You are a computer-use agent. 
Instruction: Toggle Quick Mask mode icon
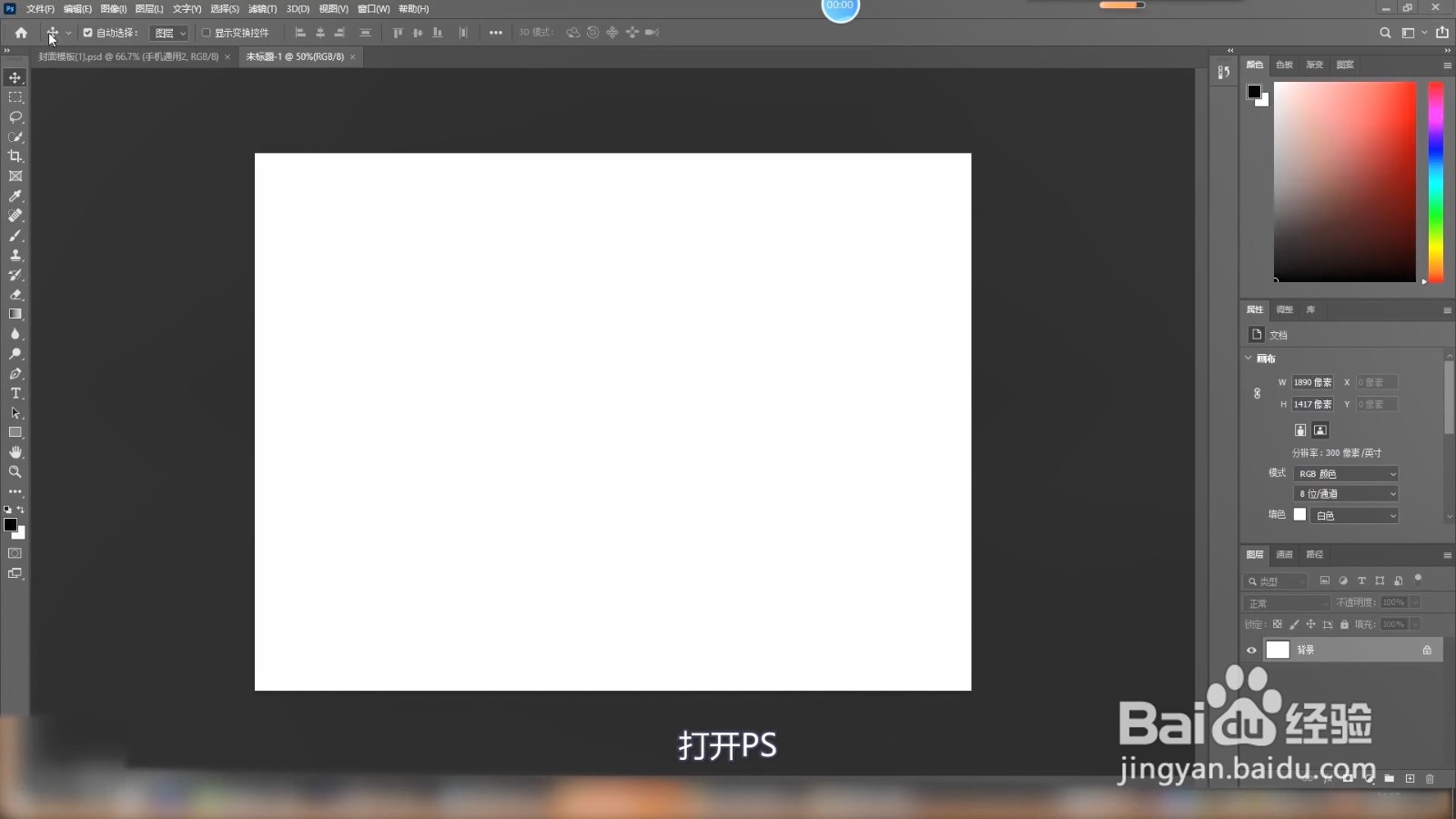15,553
